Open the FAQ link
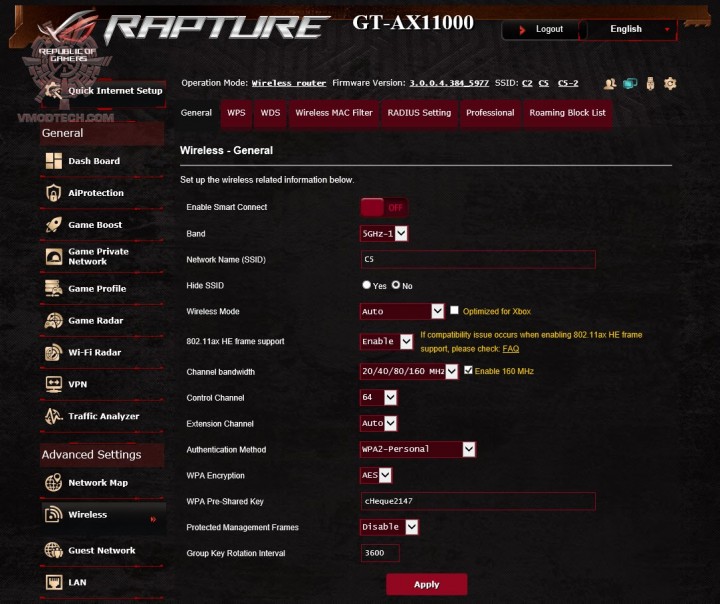Screen dimensions: 720x604 (x=511, y=349)
